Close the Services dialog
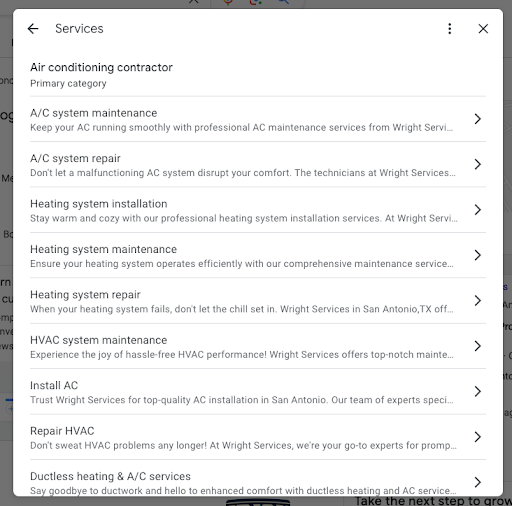The width and height of the screenshot is (512, 506). tap(483, 29)
